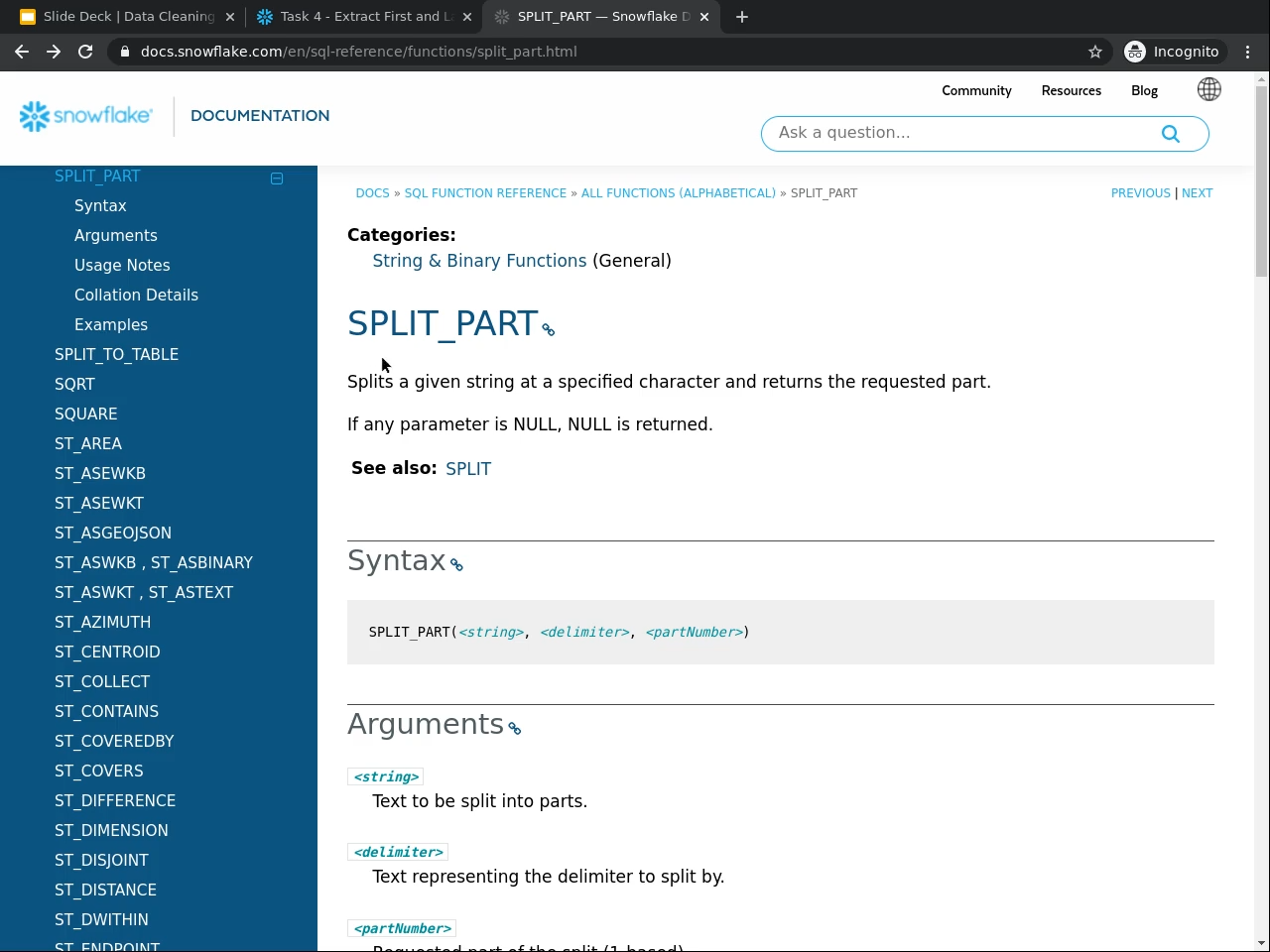Open the language globe icon
This screenshot has width=1270, height=952.
tap(1208, 90)
